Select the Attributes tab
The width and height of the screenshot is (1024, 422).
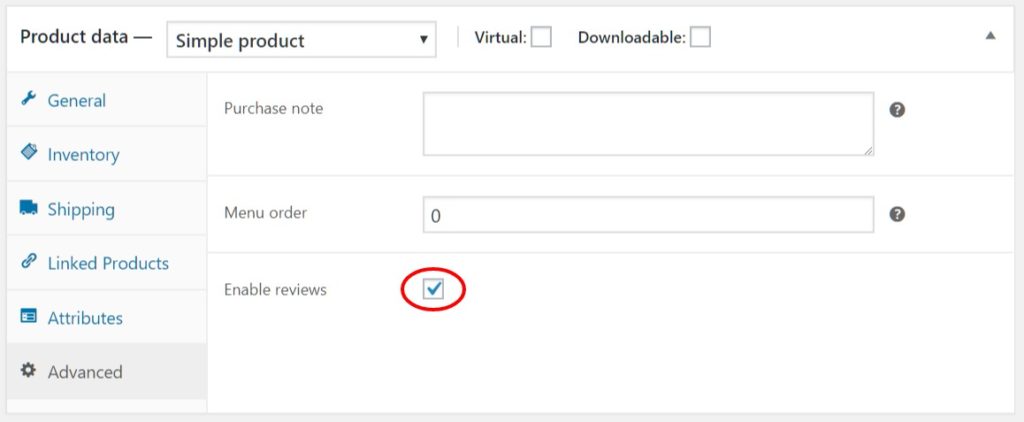(x=106, y=317)
